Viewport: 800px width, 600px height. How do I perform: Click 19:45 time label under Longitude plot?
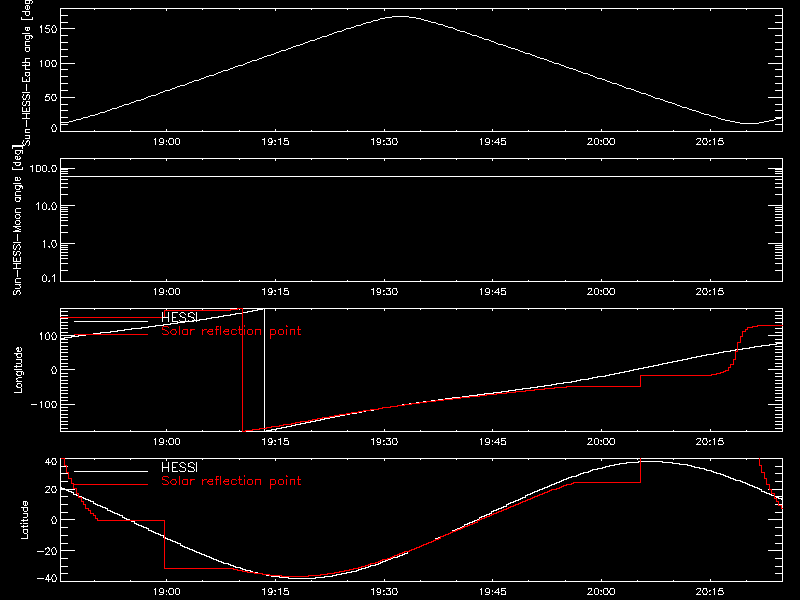492,442
